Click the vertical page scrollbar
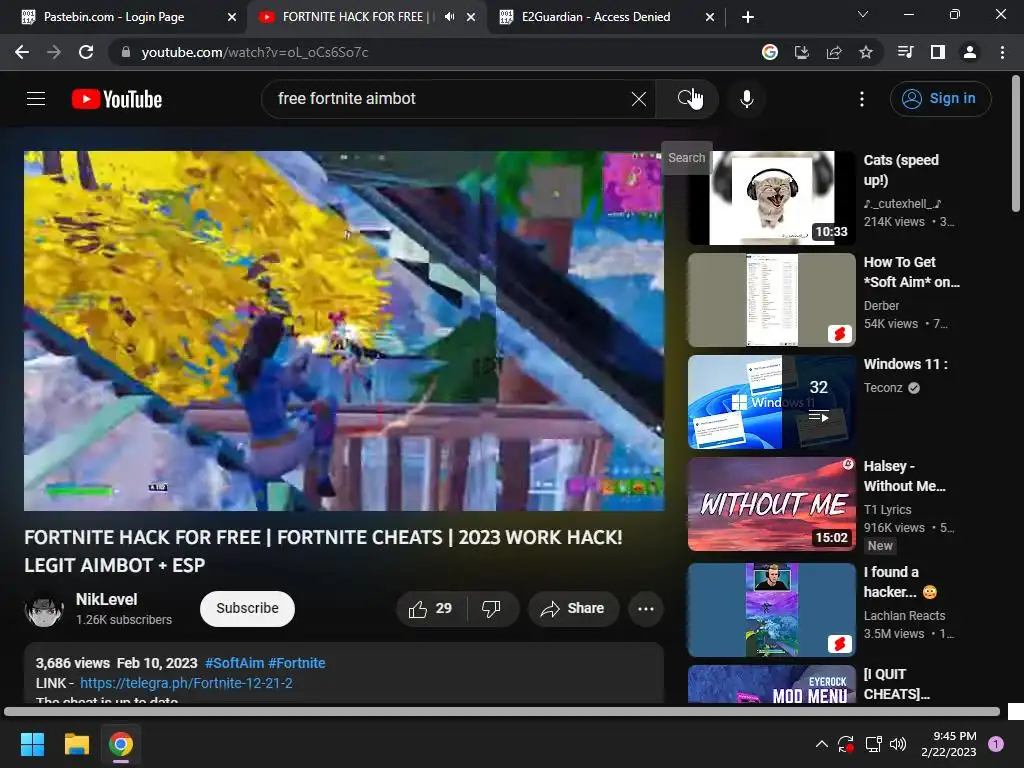This screenshot has height=768, width=1024. [1016, 144]
